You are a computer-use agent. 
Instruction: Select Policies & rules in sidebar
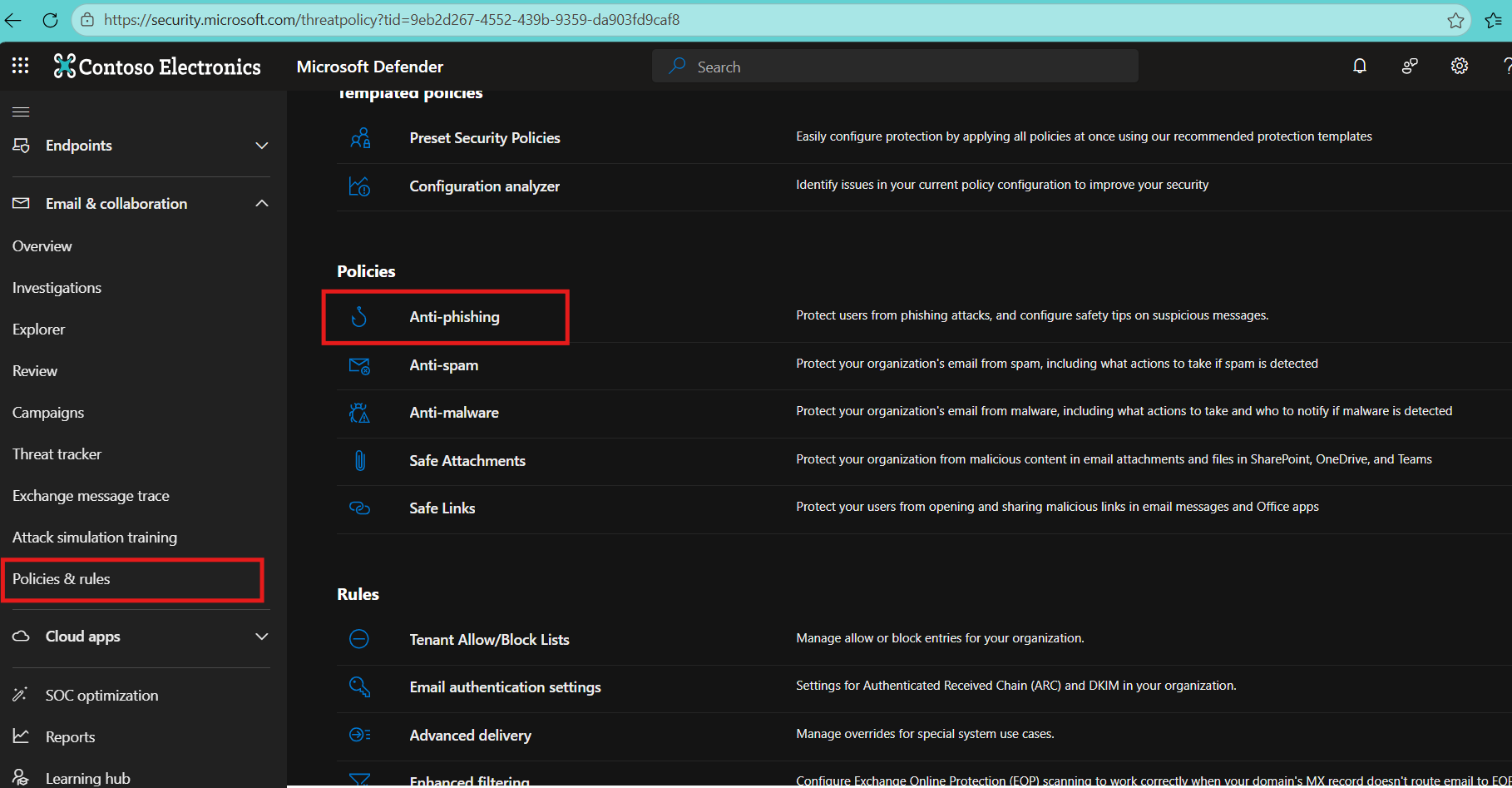61,579
